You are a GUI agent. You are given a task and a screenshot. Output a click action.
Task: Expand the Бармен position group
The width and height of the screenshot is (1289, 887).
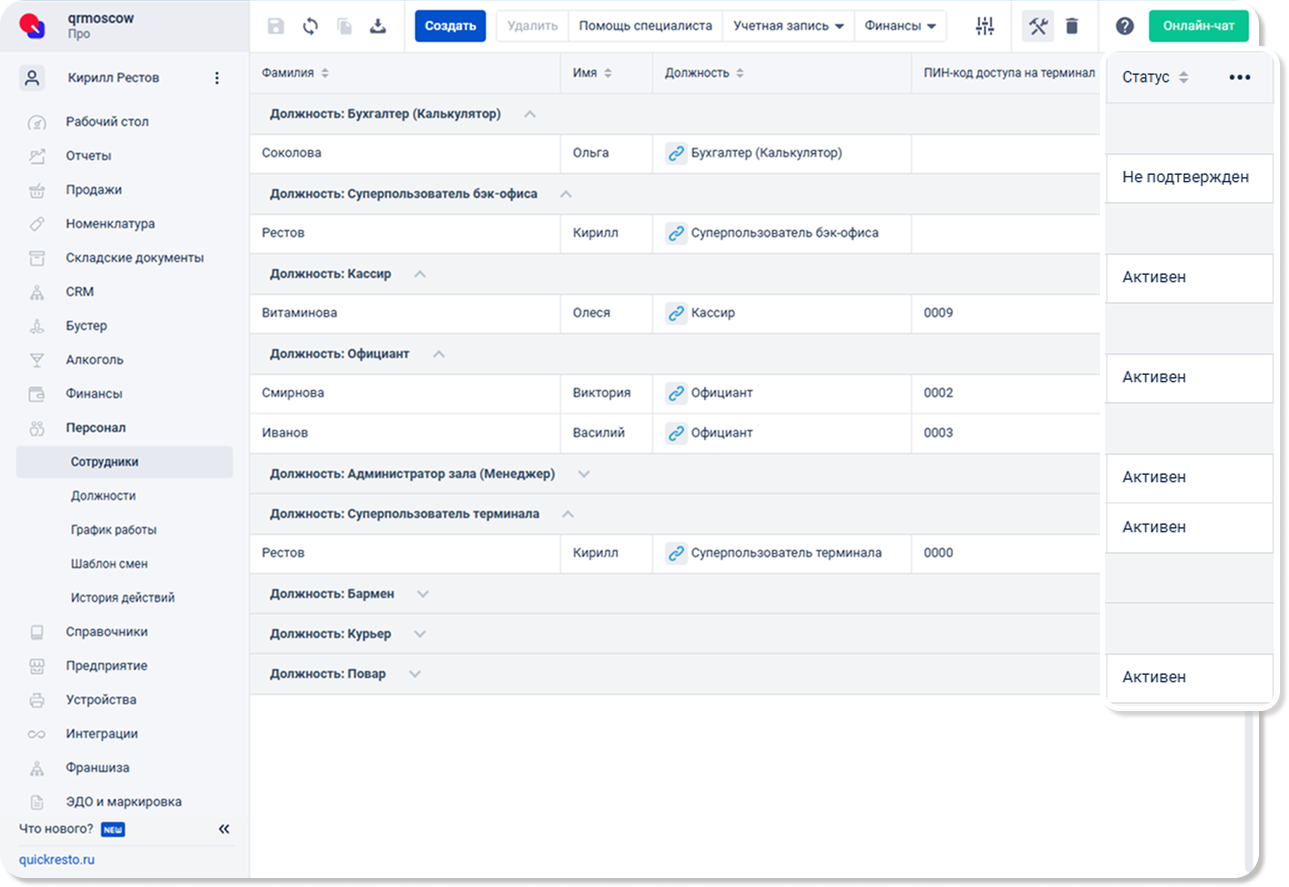click(x=423, y=594)
